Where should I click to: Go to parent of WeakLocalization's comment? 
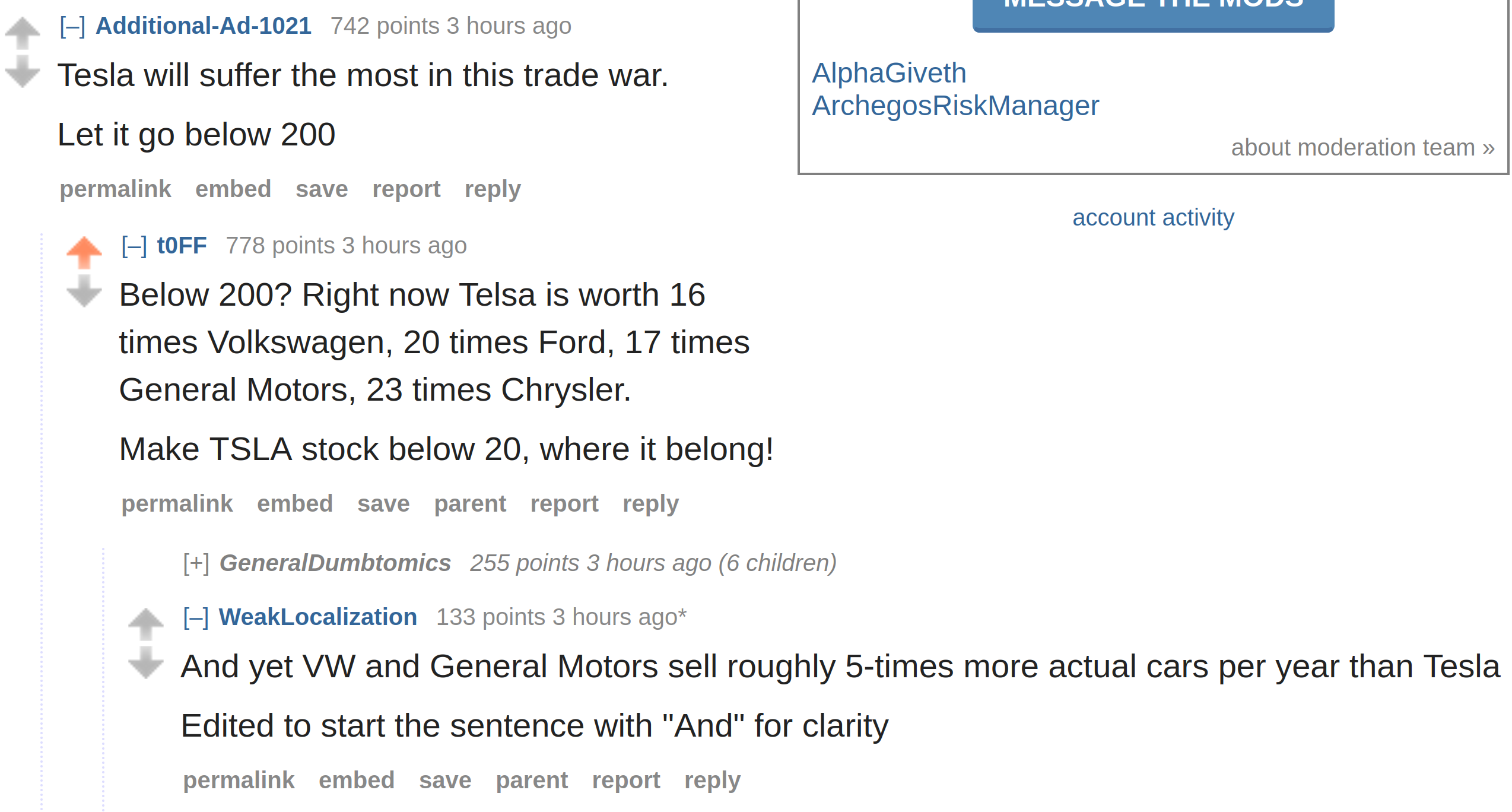click(x=532, y=781)
